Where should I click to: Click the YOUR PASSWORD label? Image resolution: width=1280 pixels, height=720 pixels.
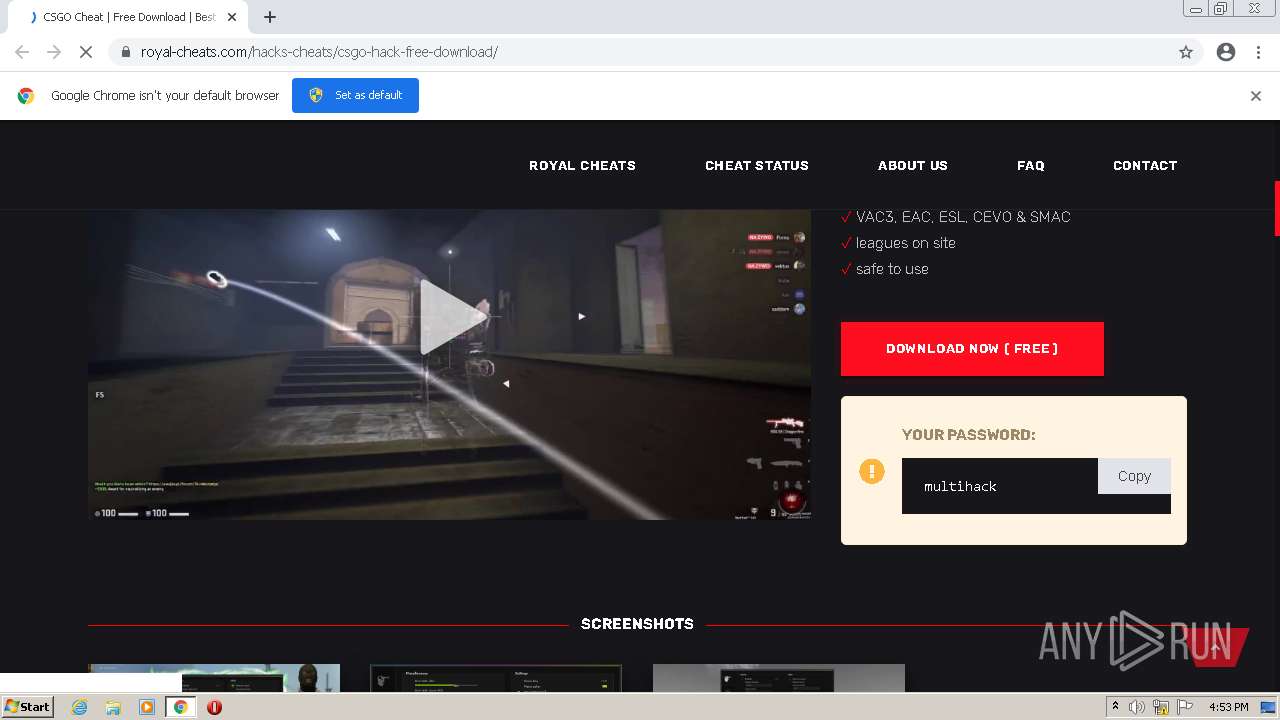click(x=969, y=435)
